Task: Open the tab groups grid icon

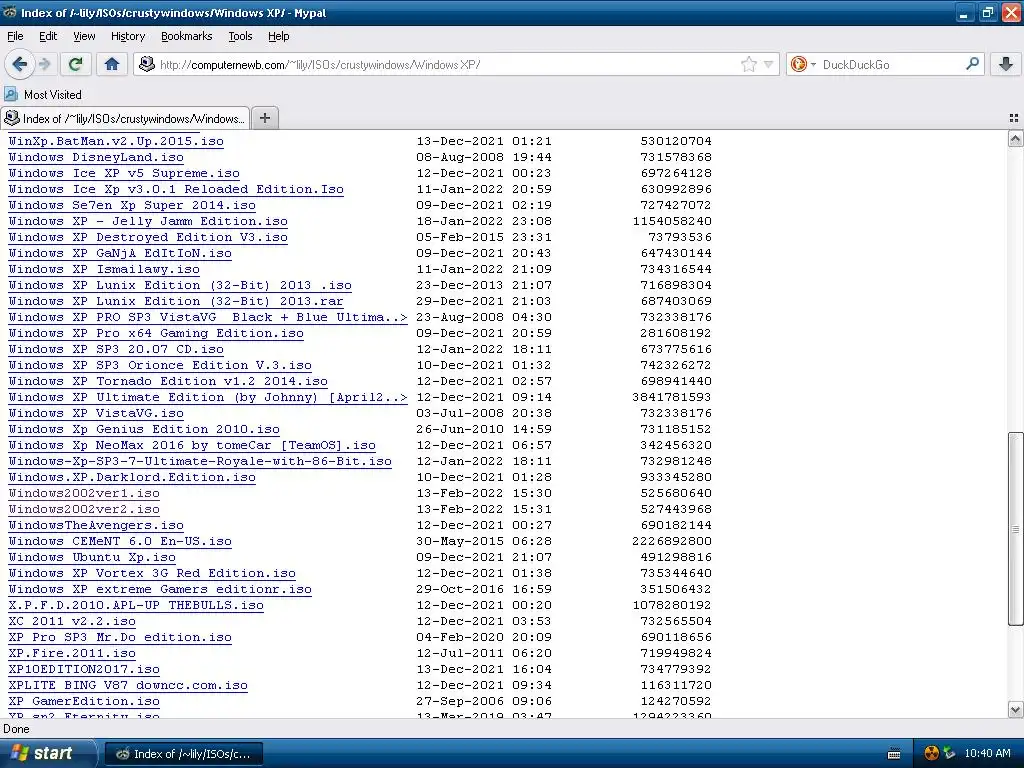Action: 1014,118
